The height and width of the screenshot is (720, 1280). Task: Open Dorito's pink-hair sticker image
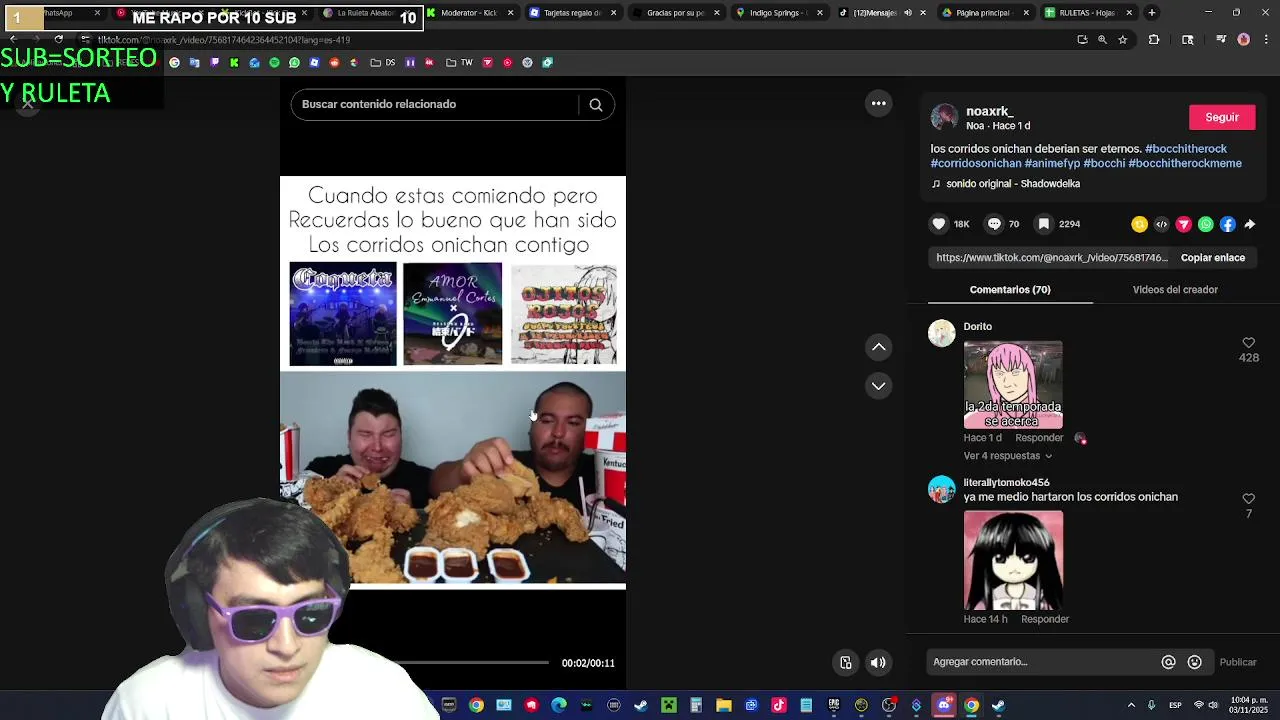click(1013, 385)
